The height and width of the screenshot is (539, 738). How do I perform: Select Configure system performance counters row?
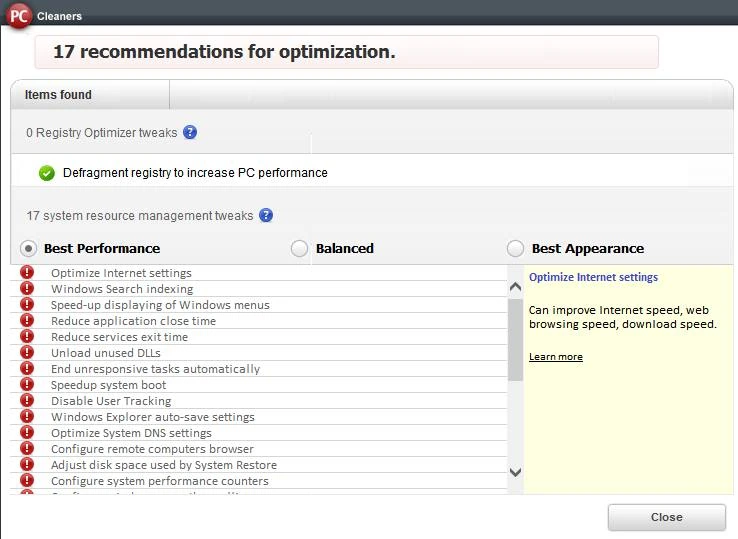pos(258,481)
